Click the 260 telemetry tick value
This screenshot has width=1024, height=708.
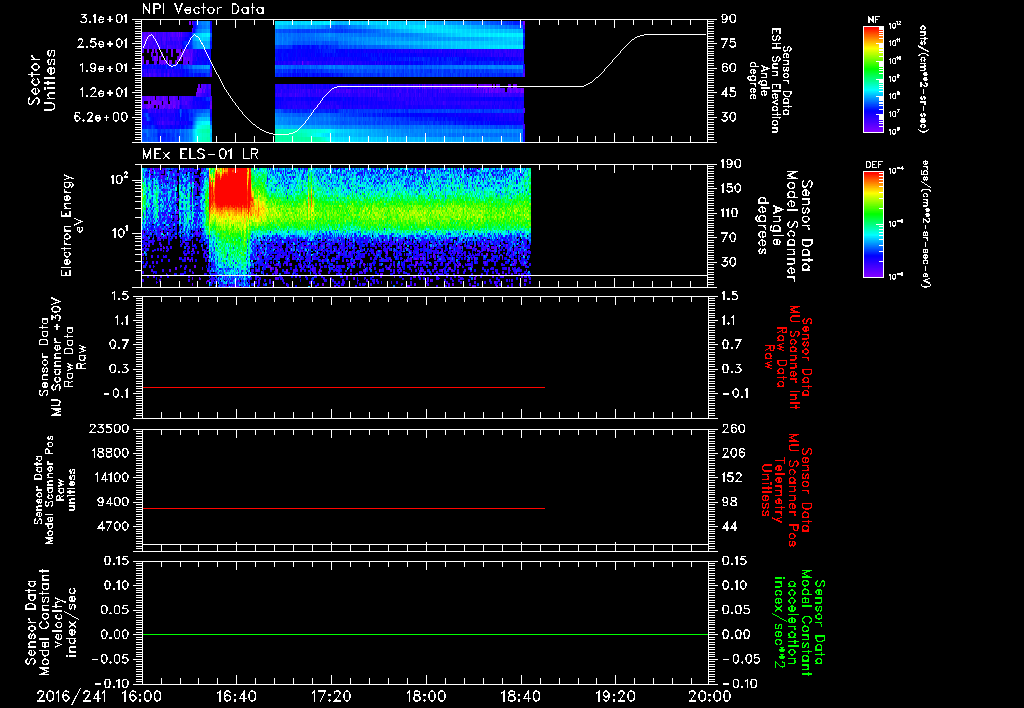(732, 428)
